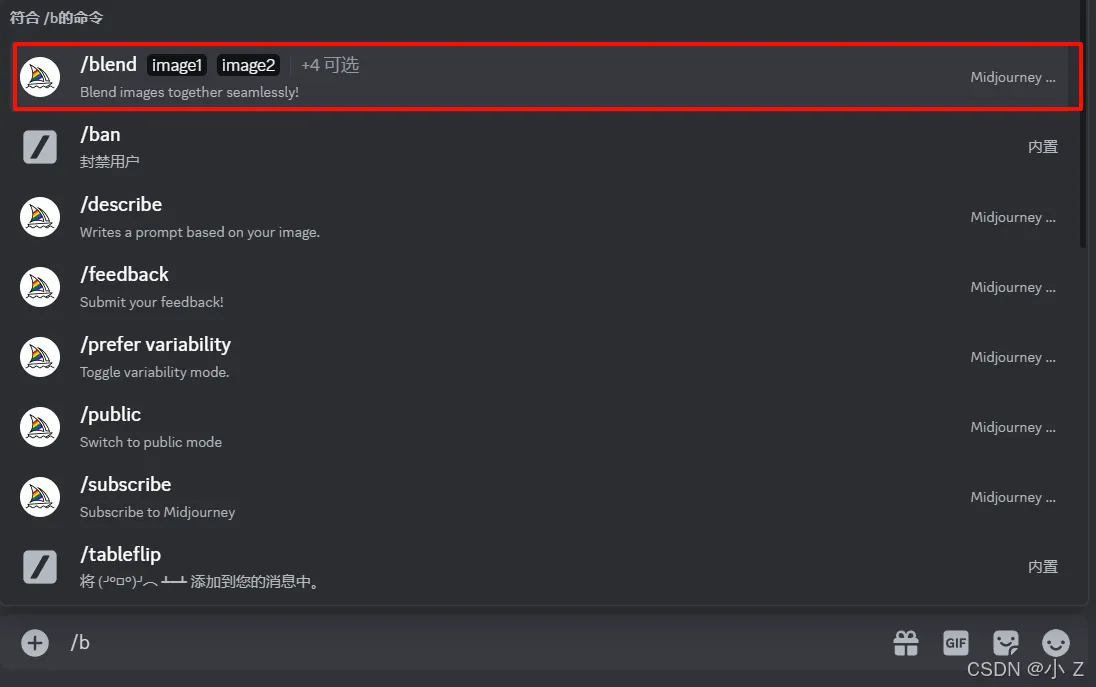Click the Midjourney sailboat icon beside /blend

coord(40,77)
